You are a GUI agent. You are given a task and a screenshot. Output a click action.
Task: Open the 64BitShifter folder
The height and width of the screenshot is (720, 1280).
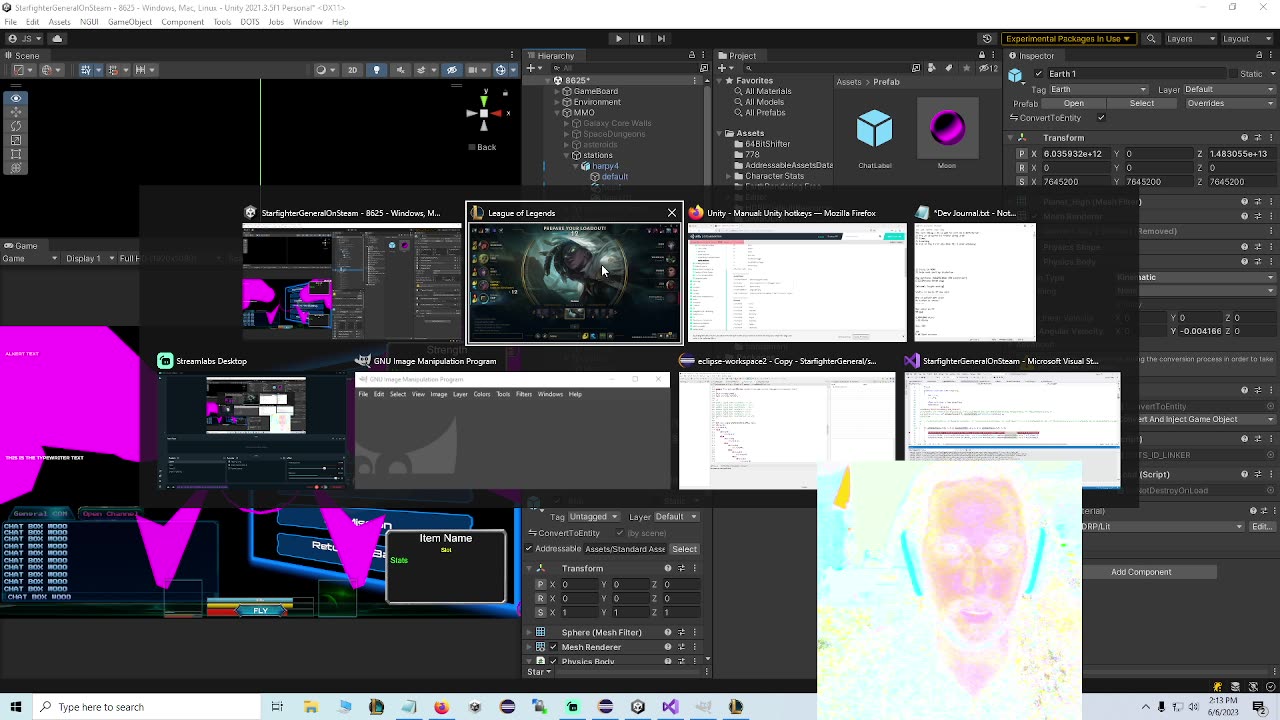(768, 144)
